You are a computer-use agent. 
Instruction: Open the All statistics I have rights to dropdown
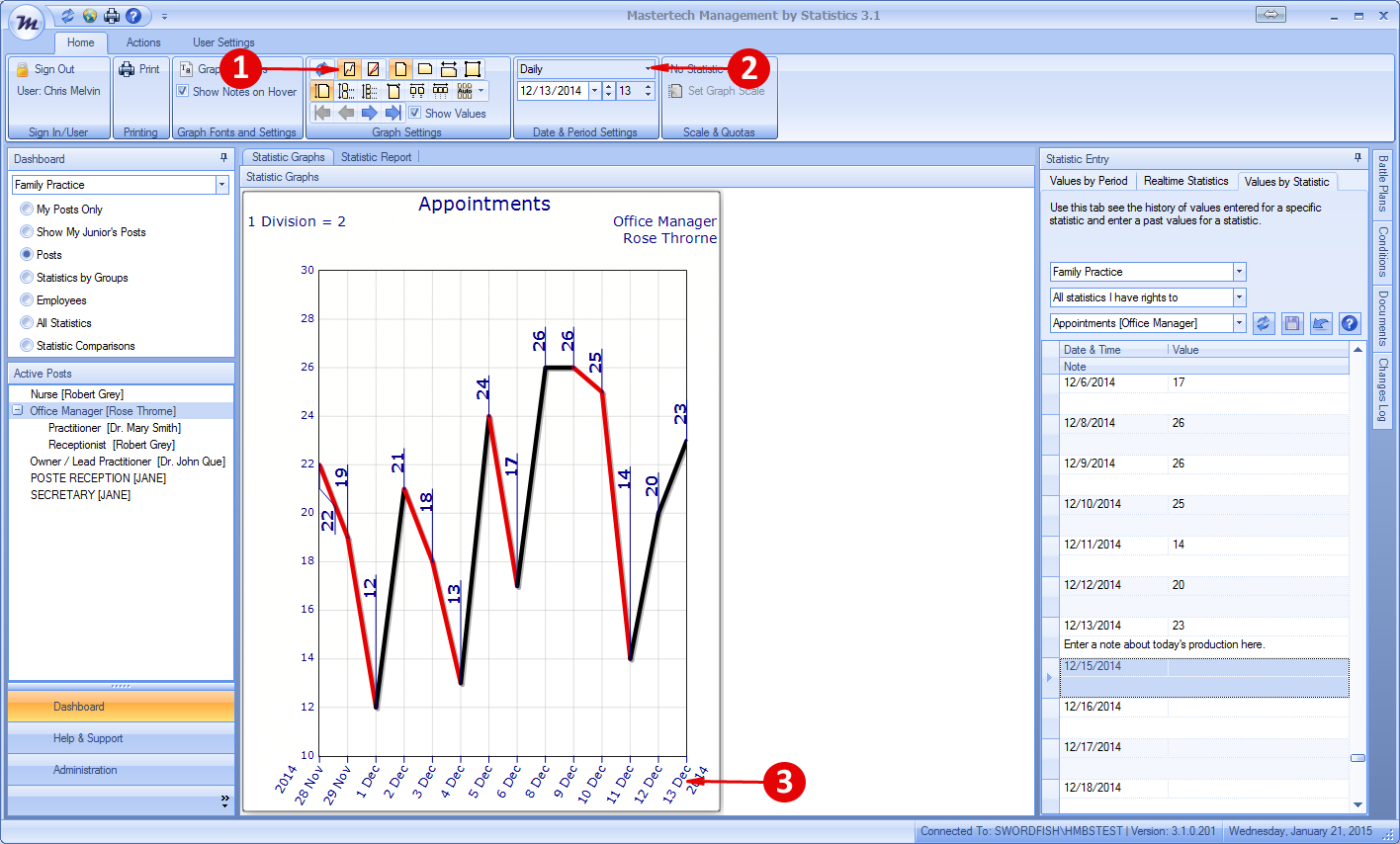point(1239,297)
